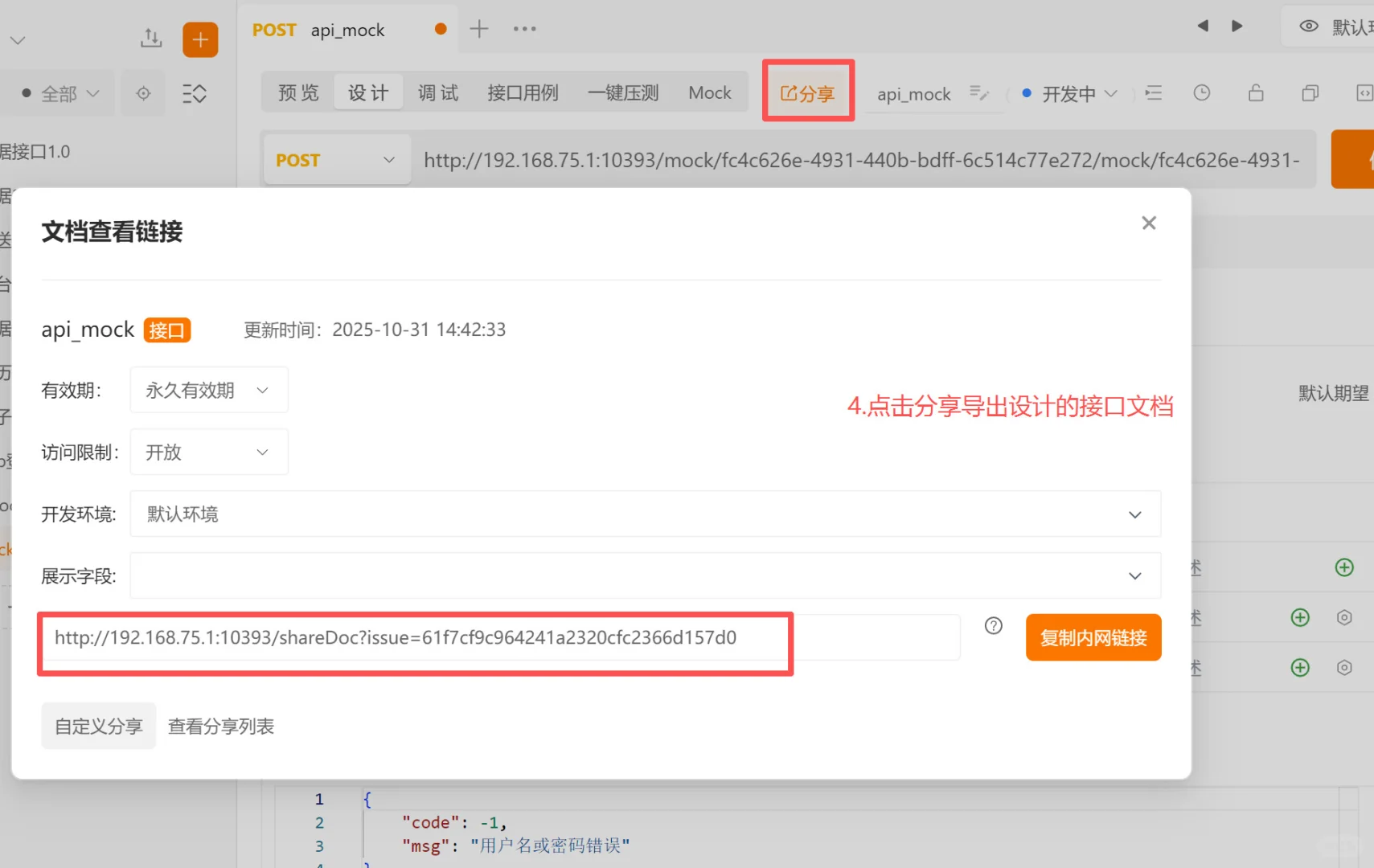The height and width of the screenshot is (868, 1374).
Task: Click the orange plus icon to create new interface
Action: click(x=200, y=39)
